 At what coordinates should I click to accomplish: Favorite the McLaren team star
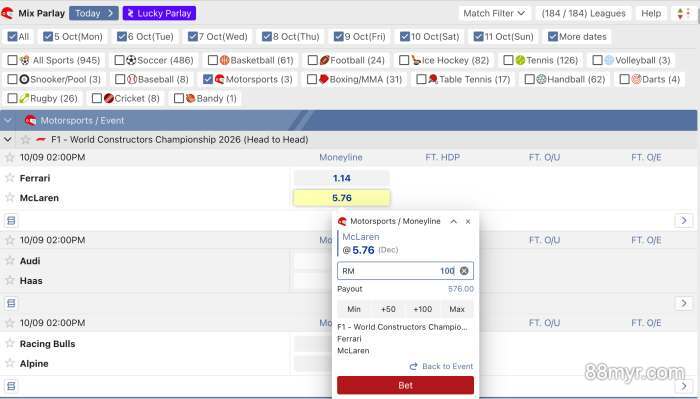(x=9, y=197)
